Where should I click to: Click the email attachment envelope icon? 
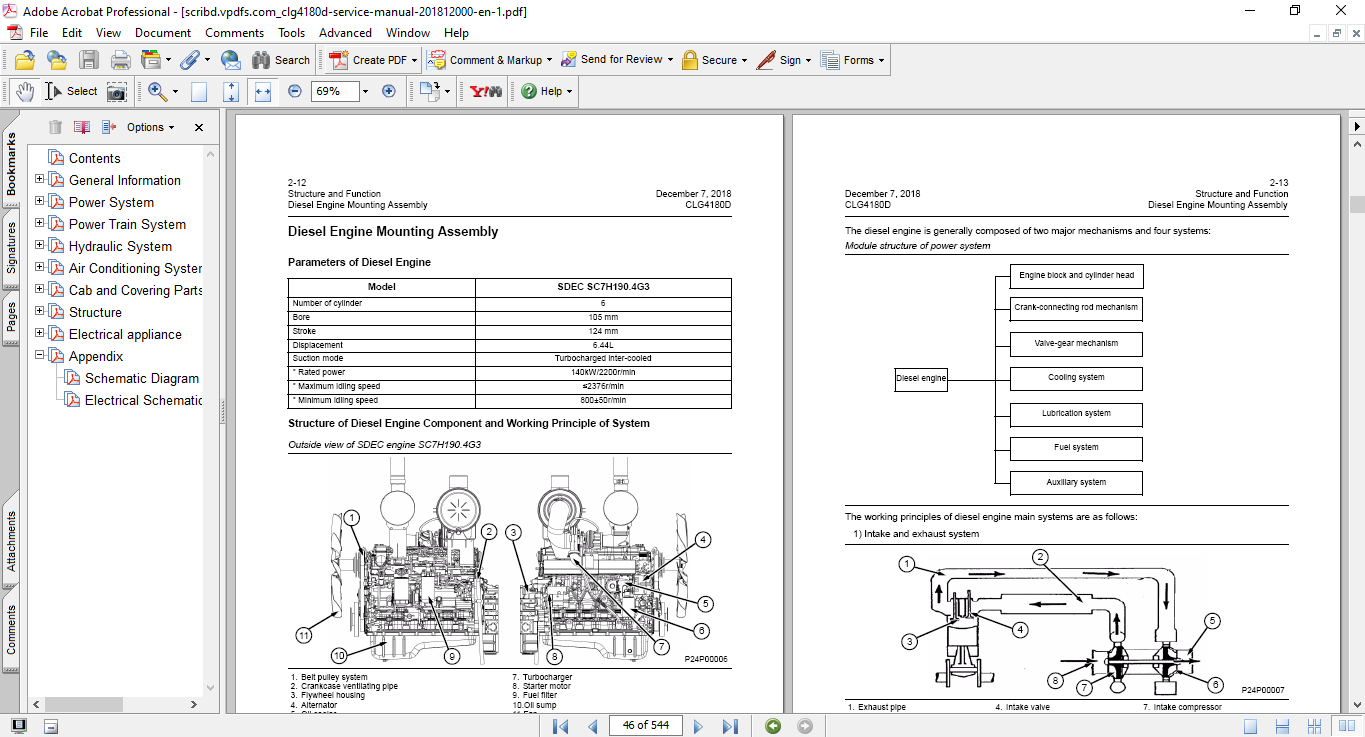tap(231, 60)
